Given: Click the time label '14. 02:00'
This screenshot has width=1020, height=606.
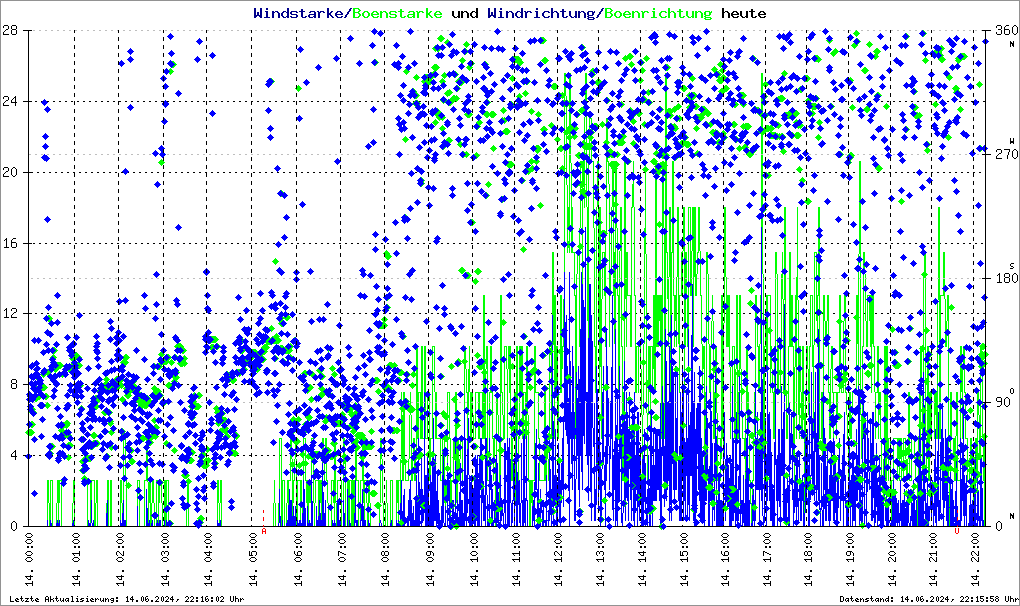Looking at the screenshot, I should pos(119,559).
